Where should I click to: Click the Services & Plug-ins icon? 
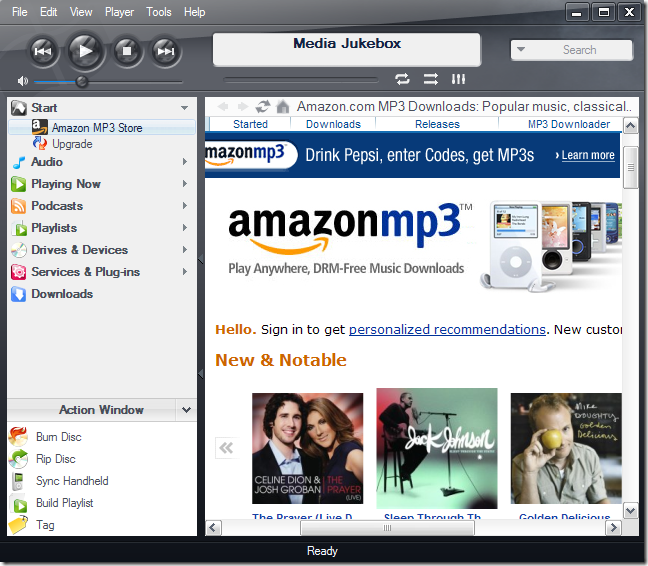19,272
